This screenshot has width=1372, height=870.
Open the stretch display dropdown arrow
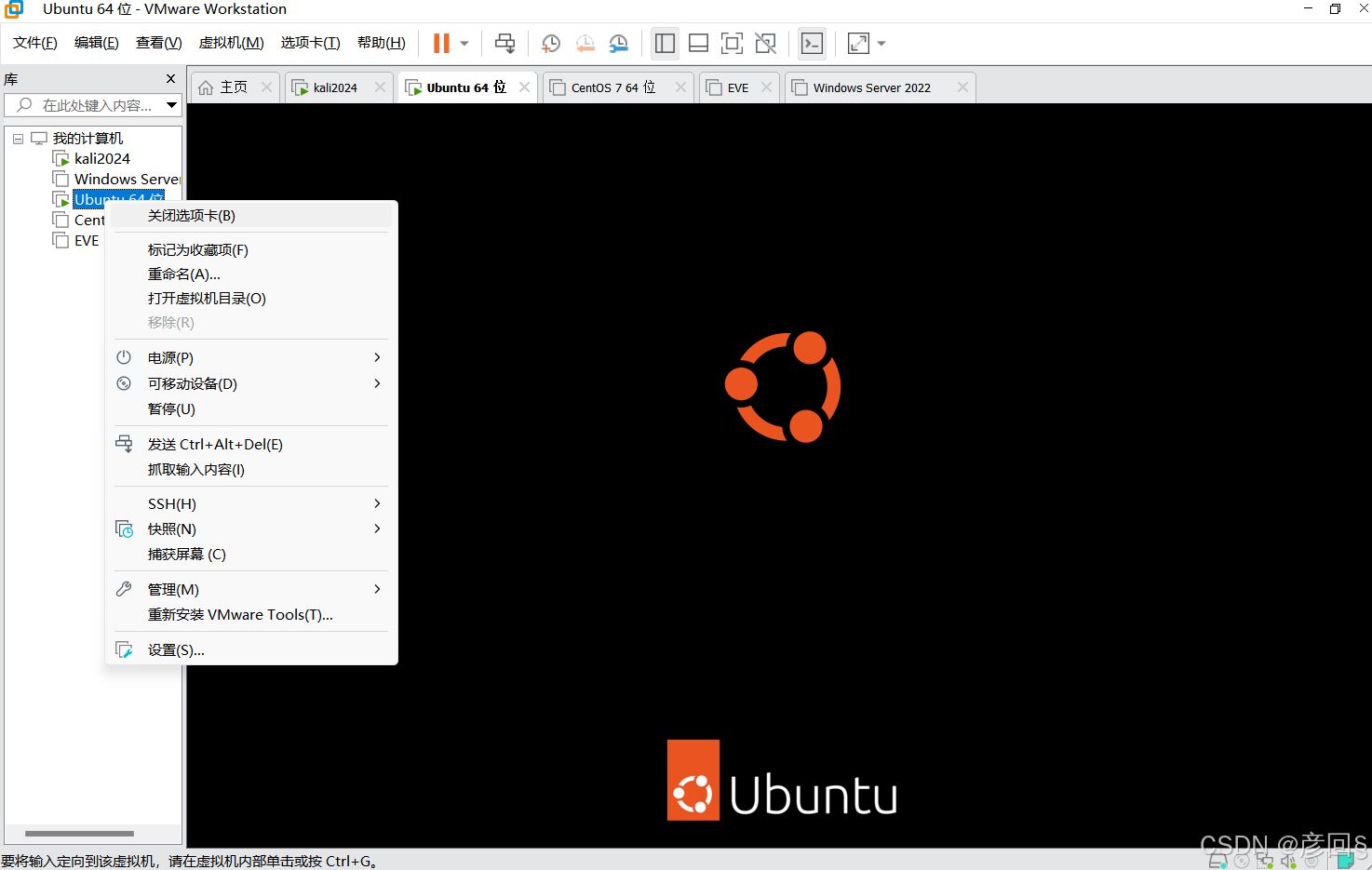(x=881, y=43)
